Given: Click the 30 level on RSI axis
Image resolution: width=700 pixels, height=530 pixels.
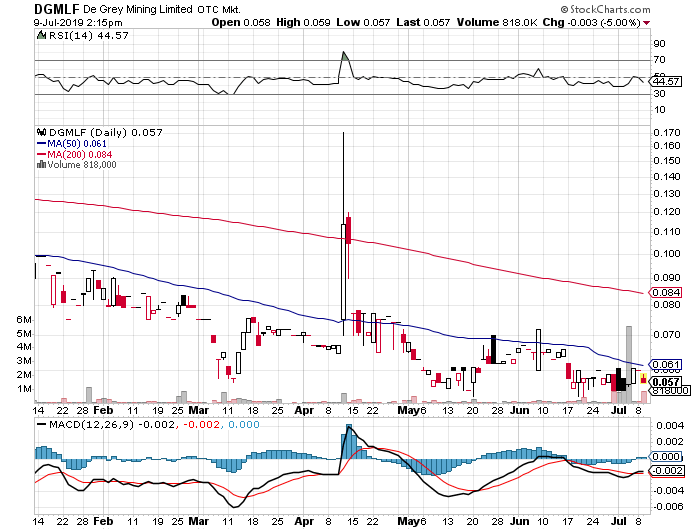Looking at the screenshot, I should click(659, 94).
